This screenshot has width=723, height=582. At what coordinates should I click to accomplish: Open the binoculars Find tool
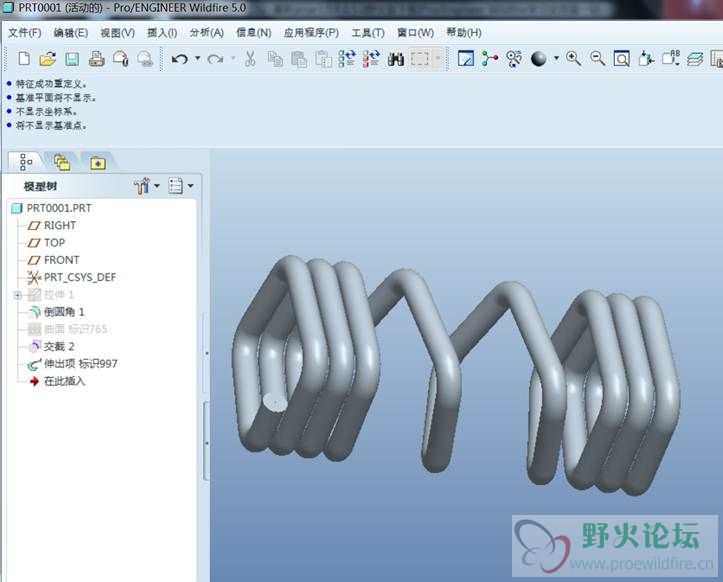396,59
